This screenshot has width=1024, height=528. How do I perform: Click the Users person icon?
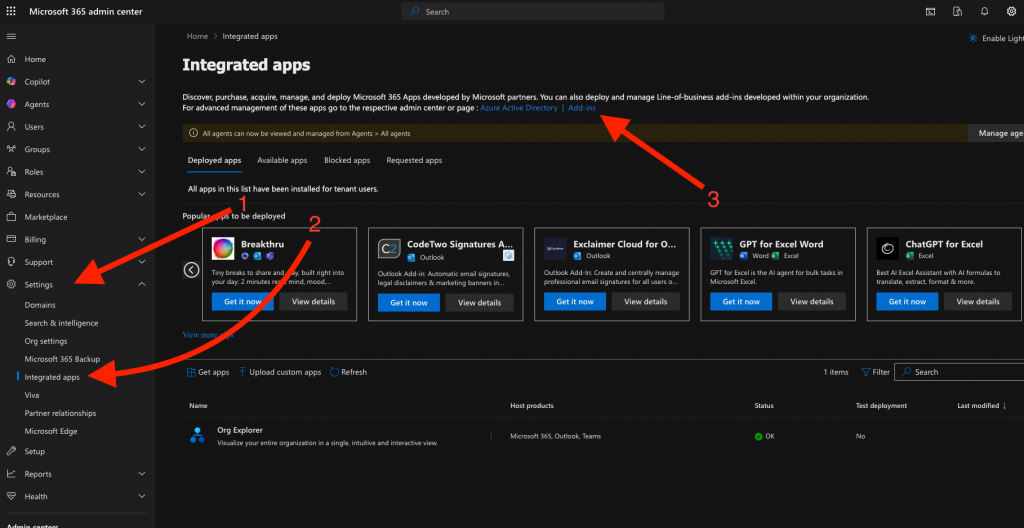click(11, 127)
